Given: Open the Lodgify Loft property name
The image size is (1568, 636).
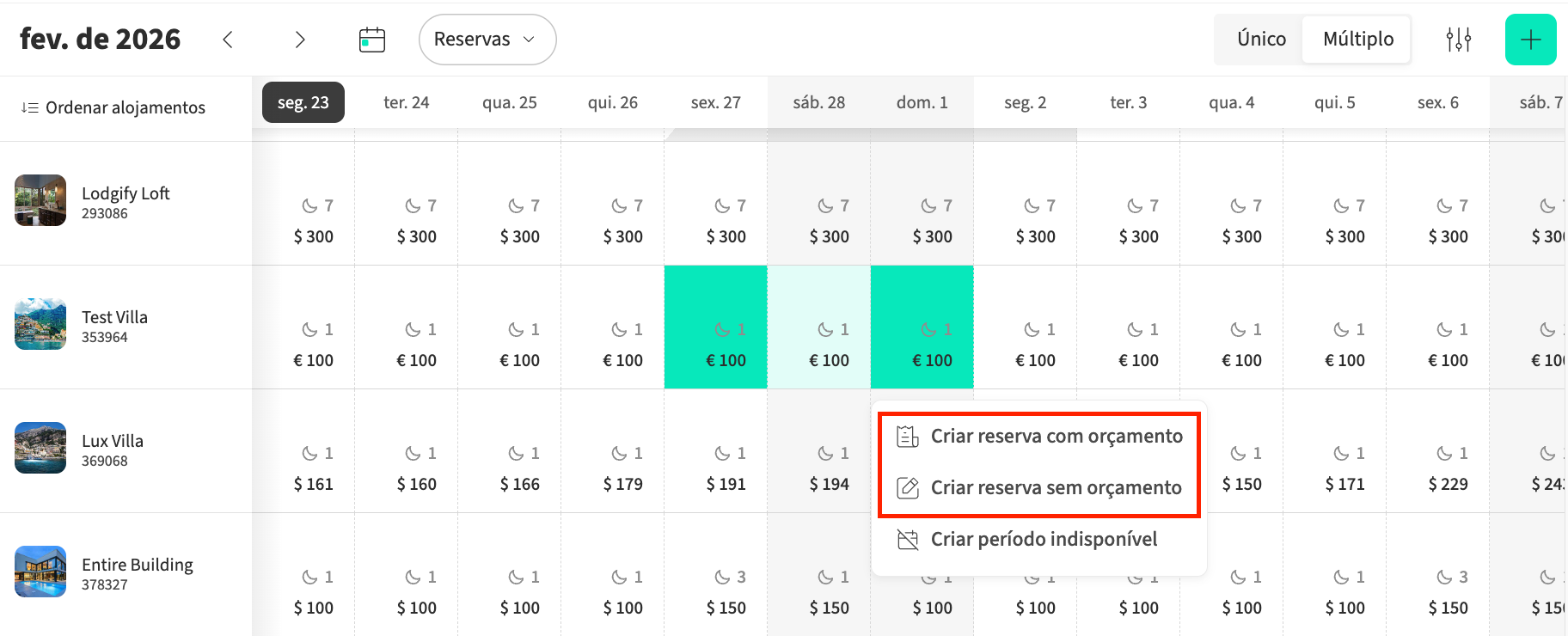Looking at the screenshot, I should 126,193.
